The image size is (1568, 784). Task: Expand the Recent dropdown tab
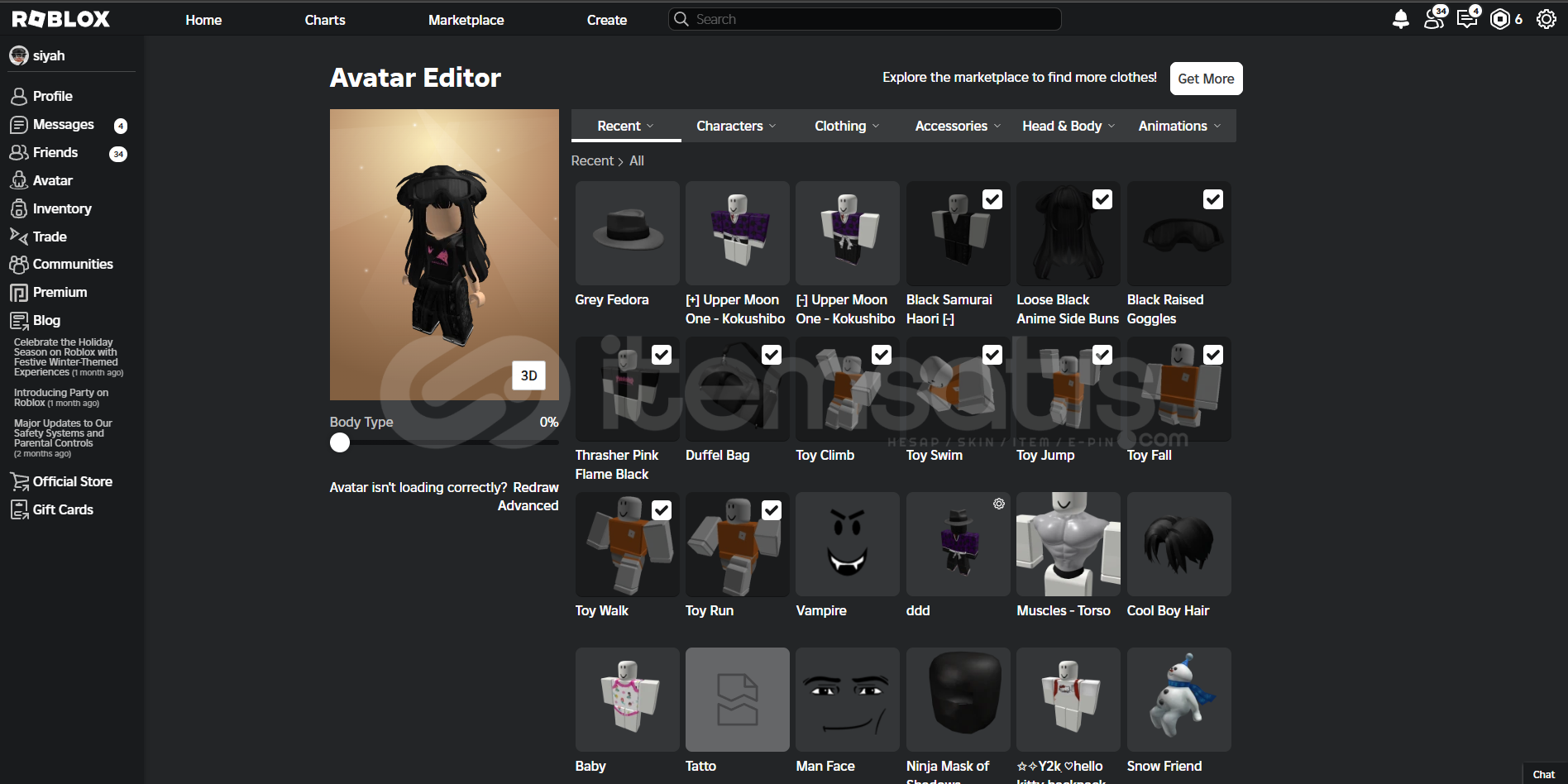pos(626,126)
